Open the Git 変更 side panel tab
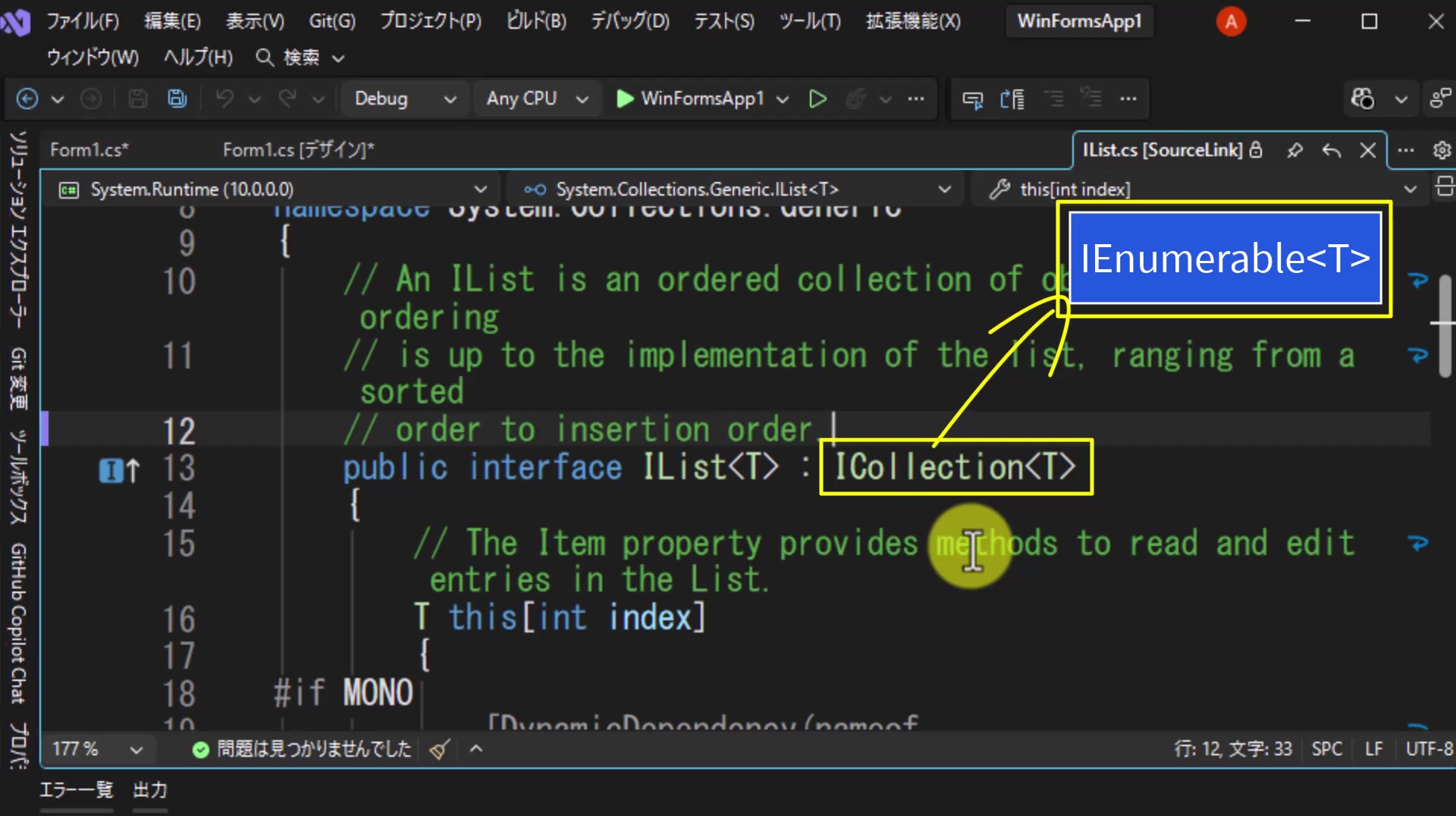1456x816 pixels. point(18,378)
